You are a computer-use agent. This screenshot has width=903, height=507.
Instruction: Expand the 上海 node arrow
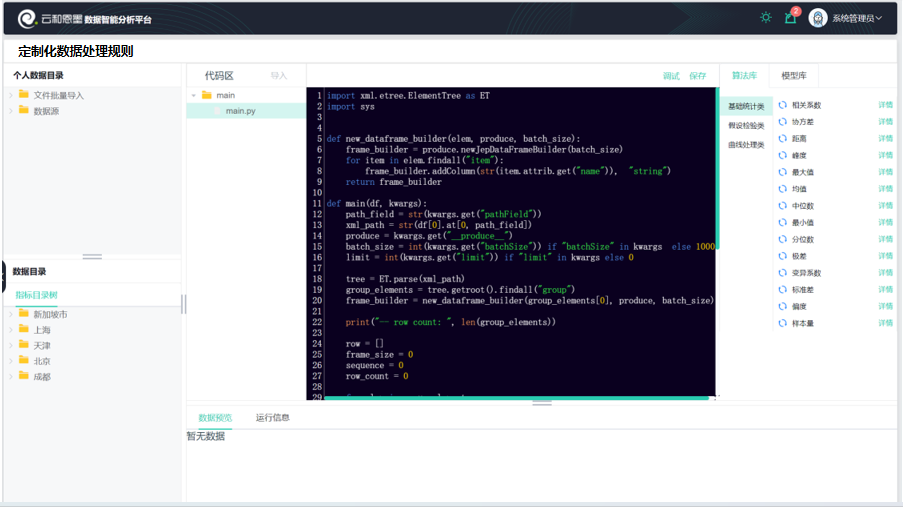click(11, 330)
